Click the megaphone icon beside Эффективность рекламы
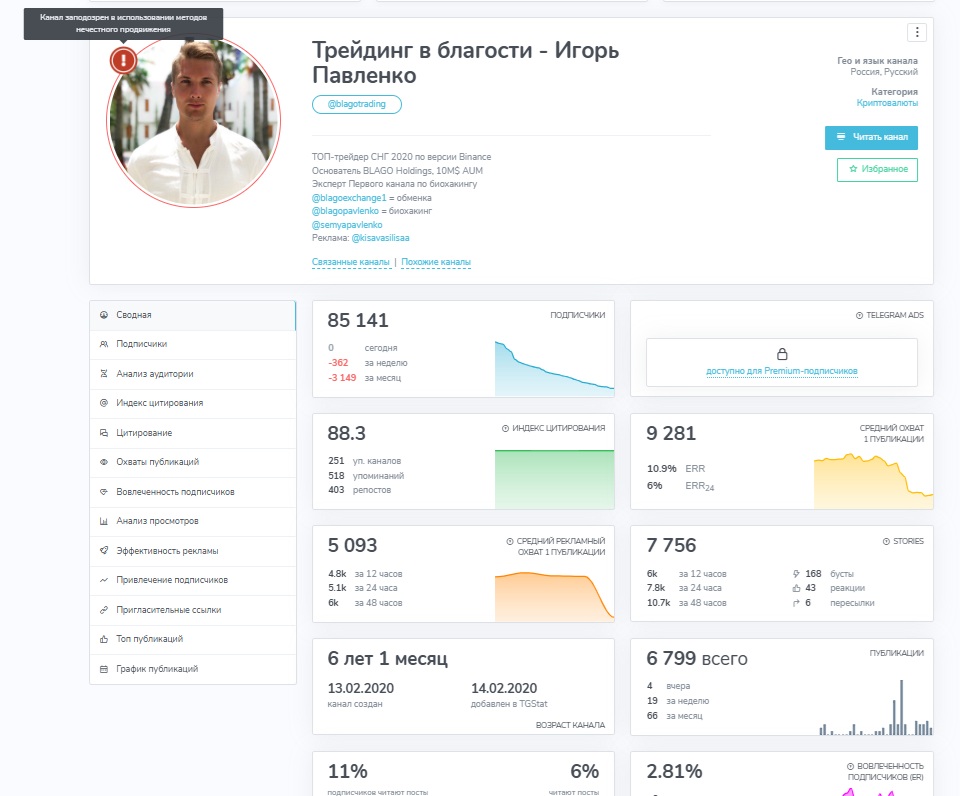This screenshot has height=796, width=960. [103, 550]
